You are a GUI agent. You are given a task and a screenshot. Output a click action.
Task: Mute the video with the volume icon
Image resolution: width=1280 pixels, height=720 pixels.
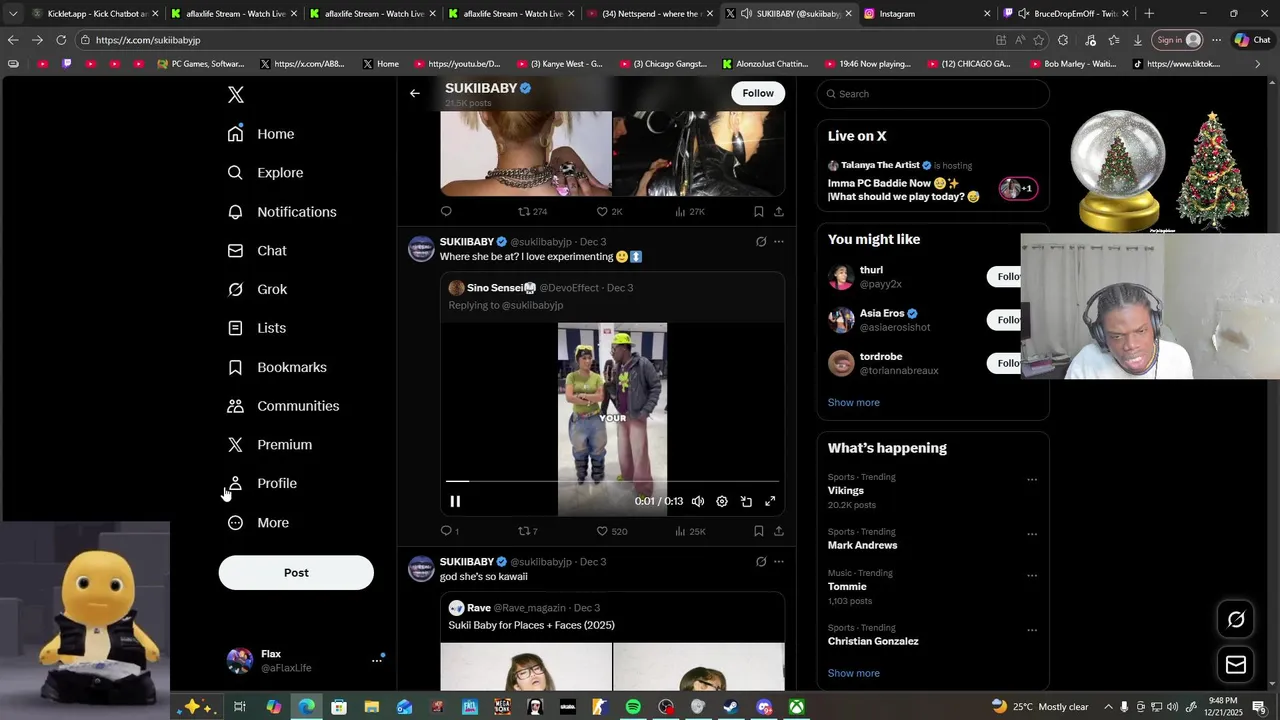coord(698,501)
